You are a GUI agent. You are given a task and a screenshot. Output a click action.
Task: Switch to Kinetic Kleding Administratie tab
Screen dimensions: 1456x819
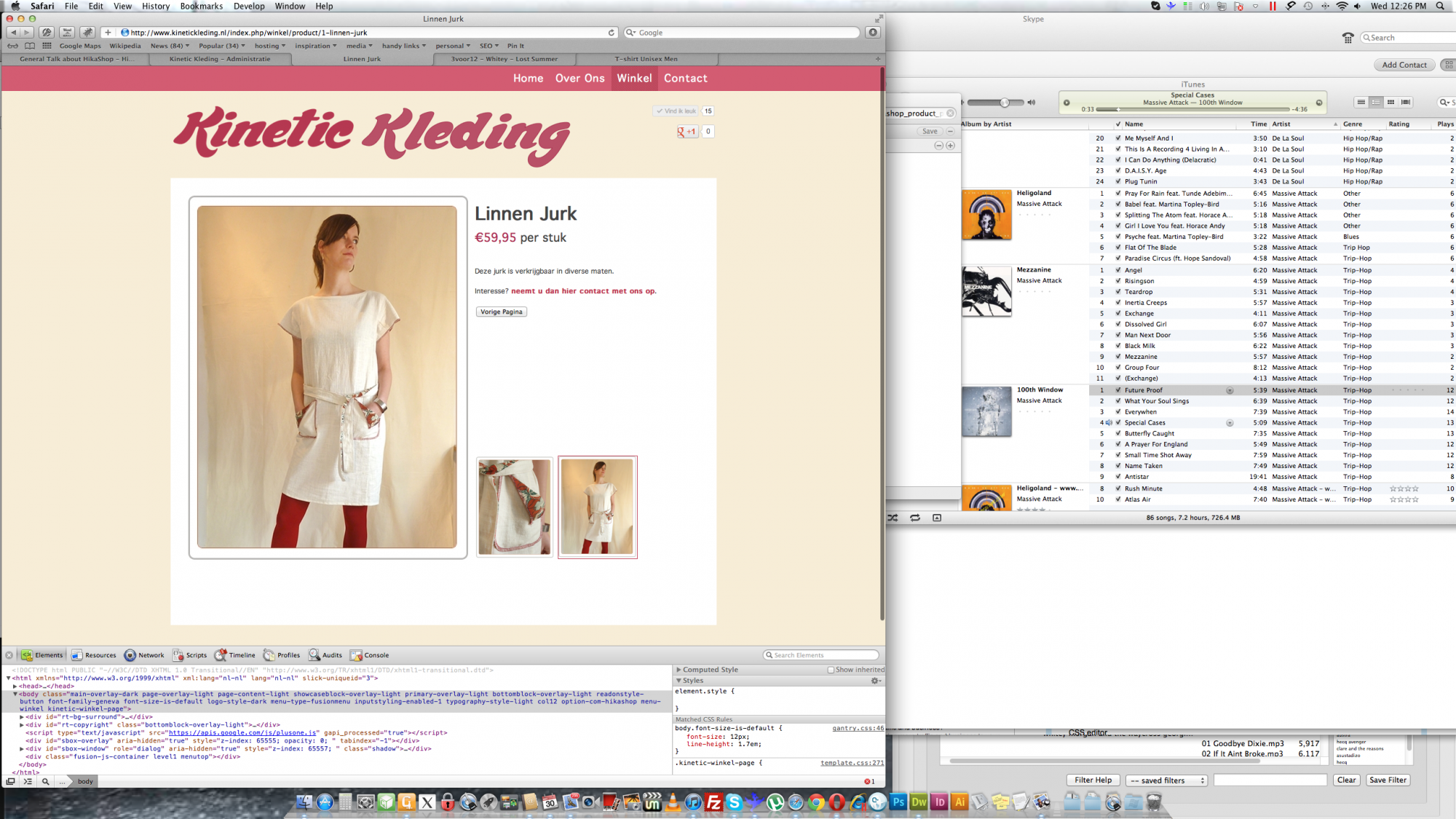pos(220,59)
